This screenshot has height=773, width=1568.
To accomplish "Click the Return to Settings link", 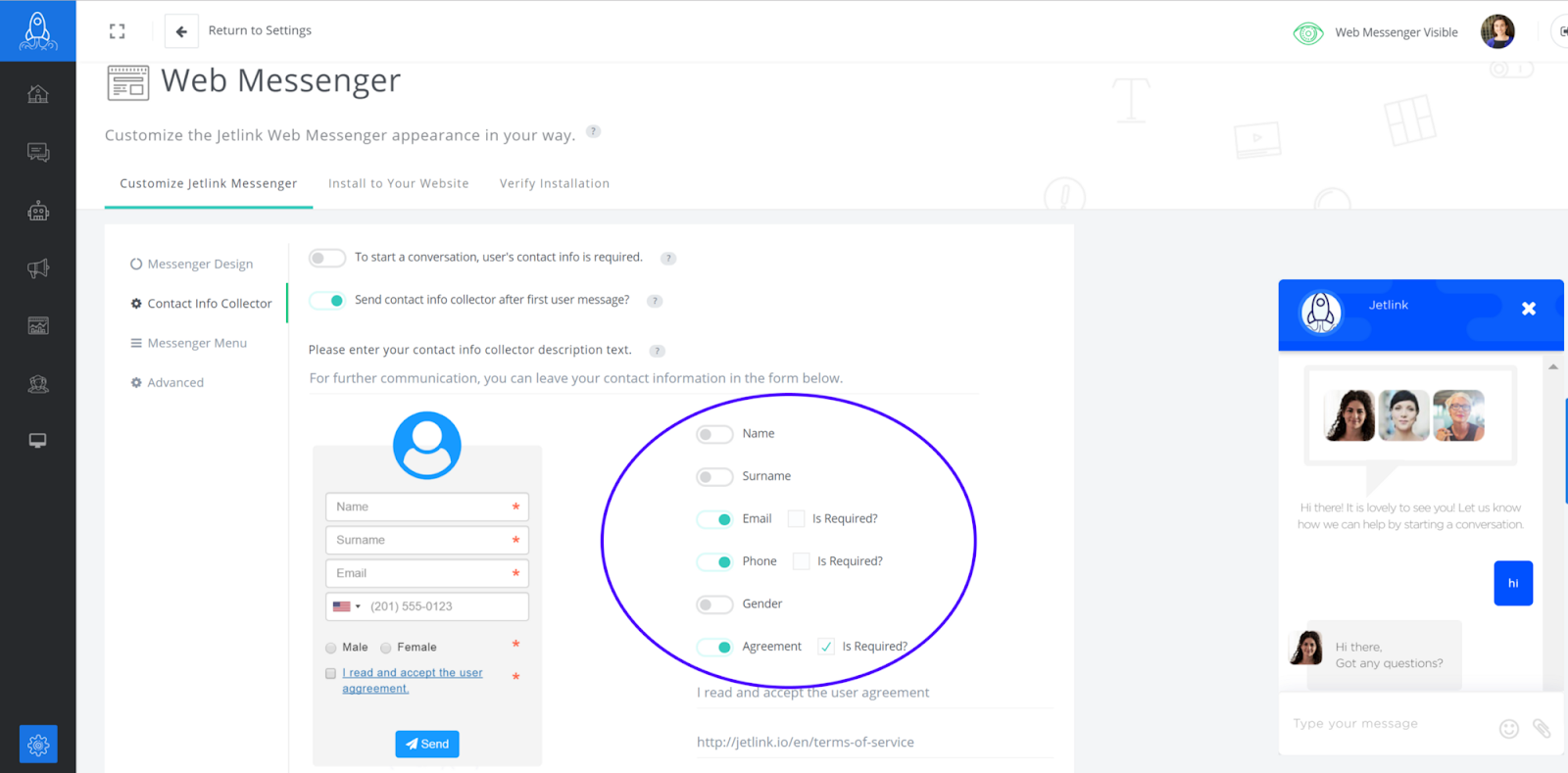I will point(260,30).
